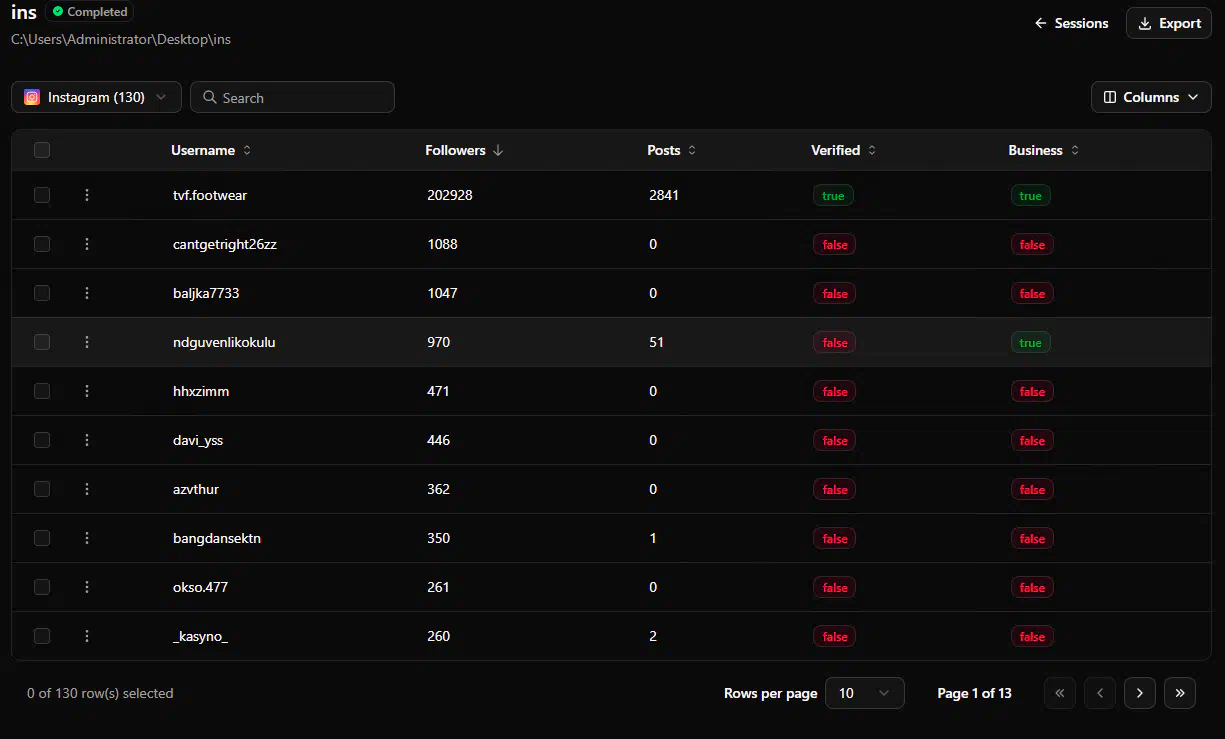Jump to the last page
Viewport: 1225px width, 739px height.
pyautogui.click(x=1180, y=693)
